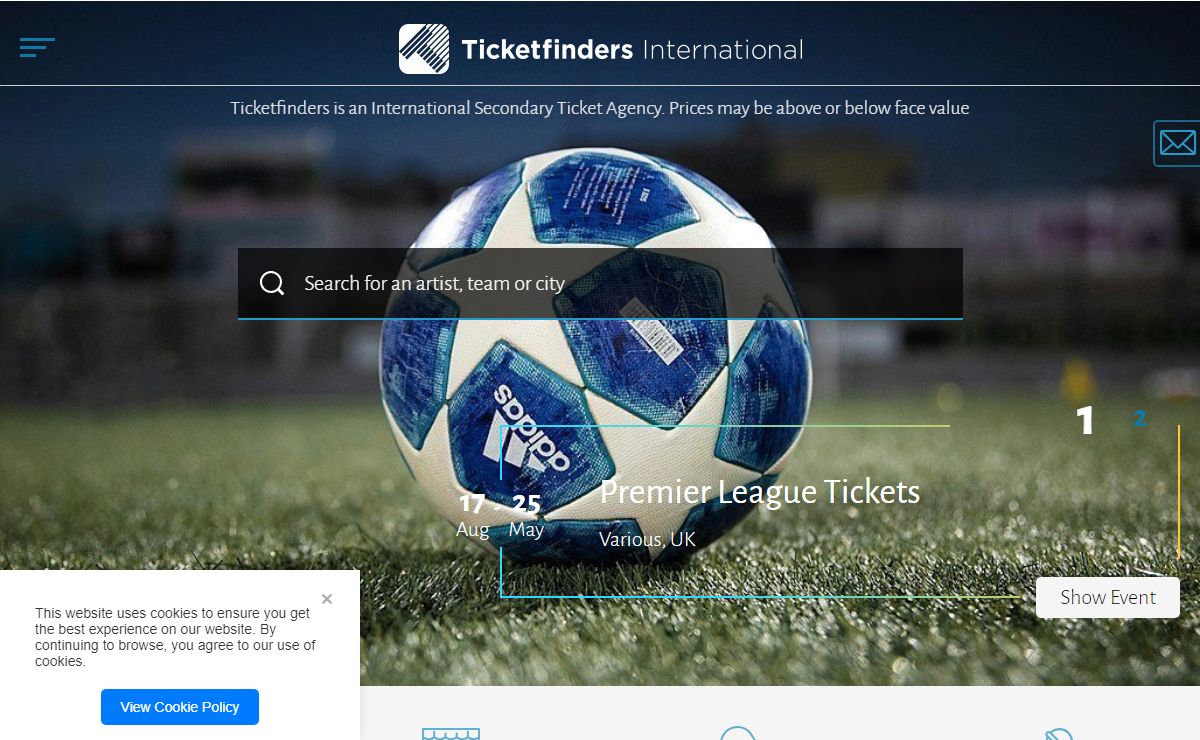This screenshot has height=740, width=1200.
Task: Click the secondary ticket agency disclaimer text
Action: pyautogui.click(x=600, y=108)
